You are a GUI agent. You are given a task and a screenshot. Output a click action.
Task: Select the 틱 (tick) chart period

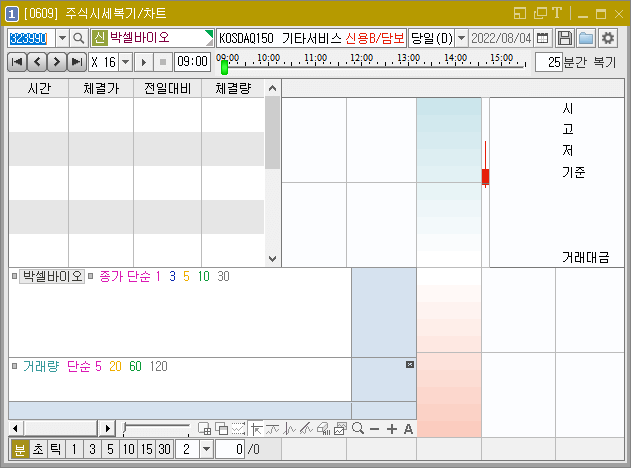pos(56,449)
